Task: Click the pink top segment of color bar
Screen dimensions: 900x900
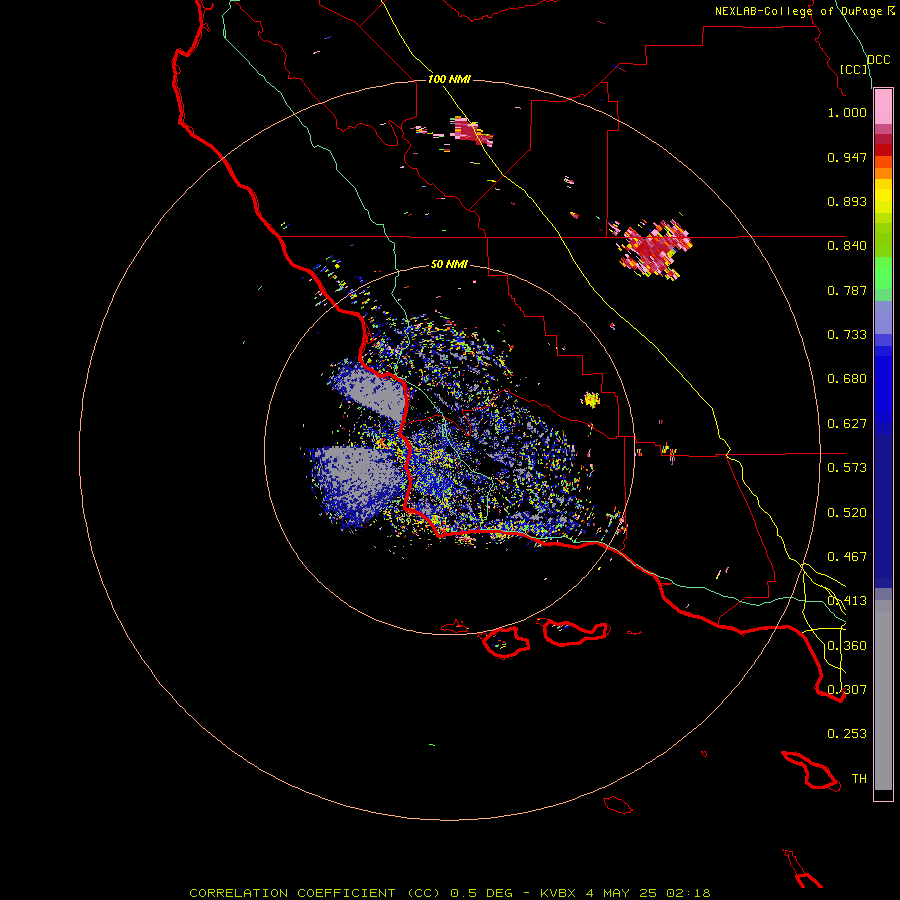Action: (883, 107)
